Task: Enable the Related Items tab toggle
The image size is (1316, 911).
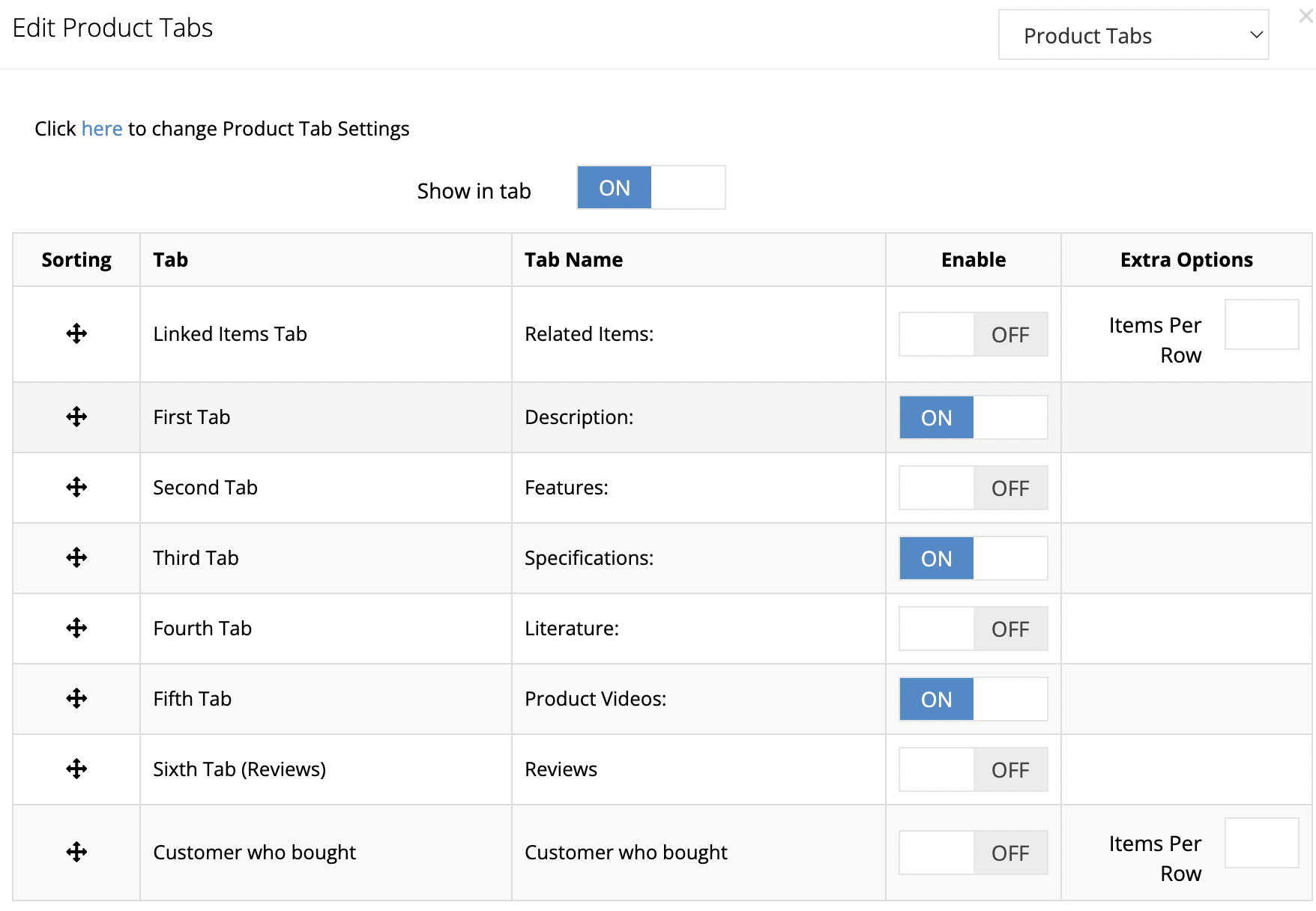Action: pyautogui.click(x=973, y=334)
